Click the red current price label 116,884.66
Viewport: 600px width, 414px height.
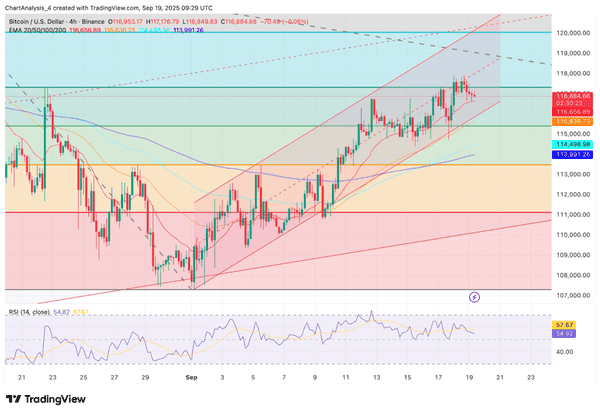[x=574, y=96]
